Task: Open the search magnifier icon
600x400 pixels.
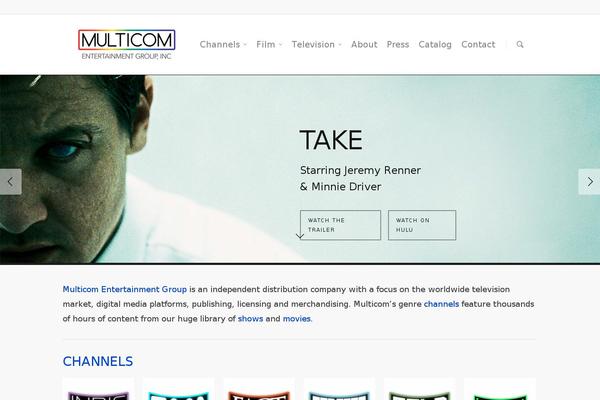Action: pos(520,44)
